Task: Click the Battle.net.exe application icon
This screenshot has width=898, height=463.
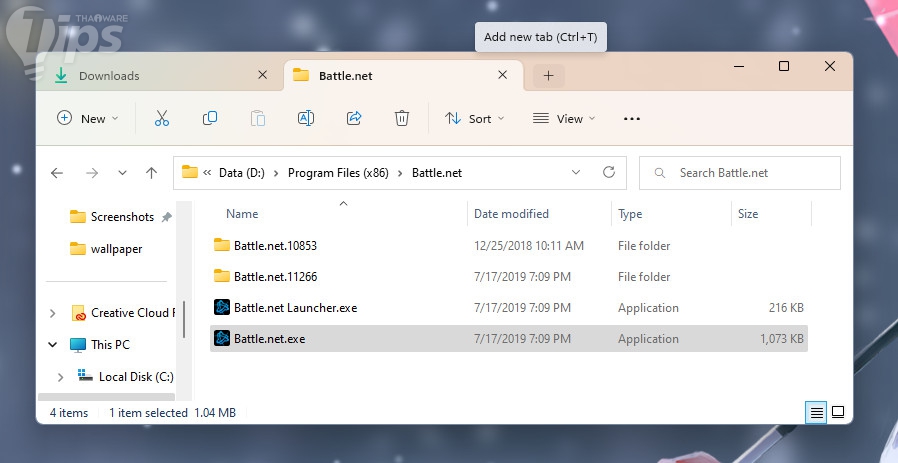Action: tap(222, 339)
